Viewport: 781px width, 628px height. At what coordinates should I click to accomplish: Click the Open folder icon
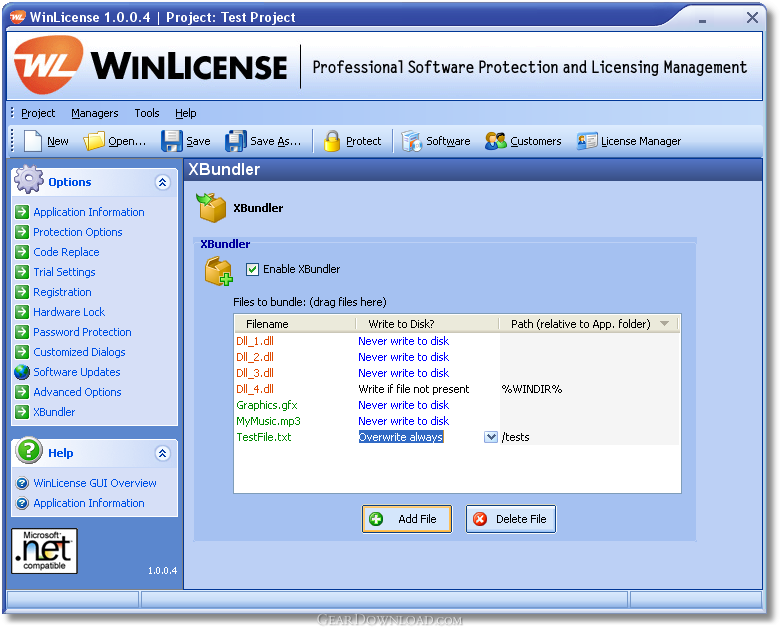point(94,141)
